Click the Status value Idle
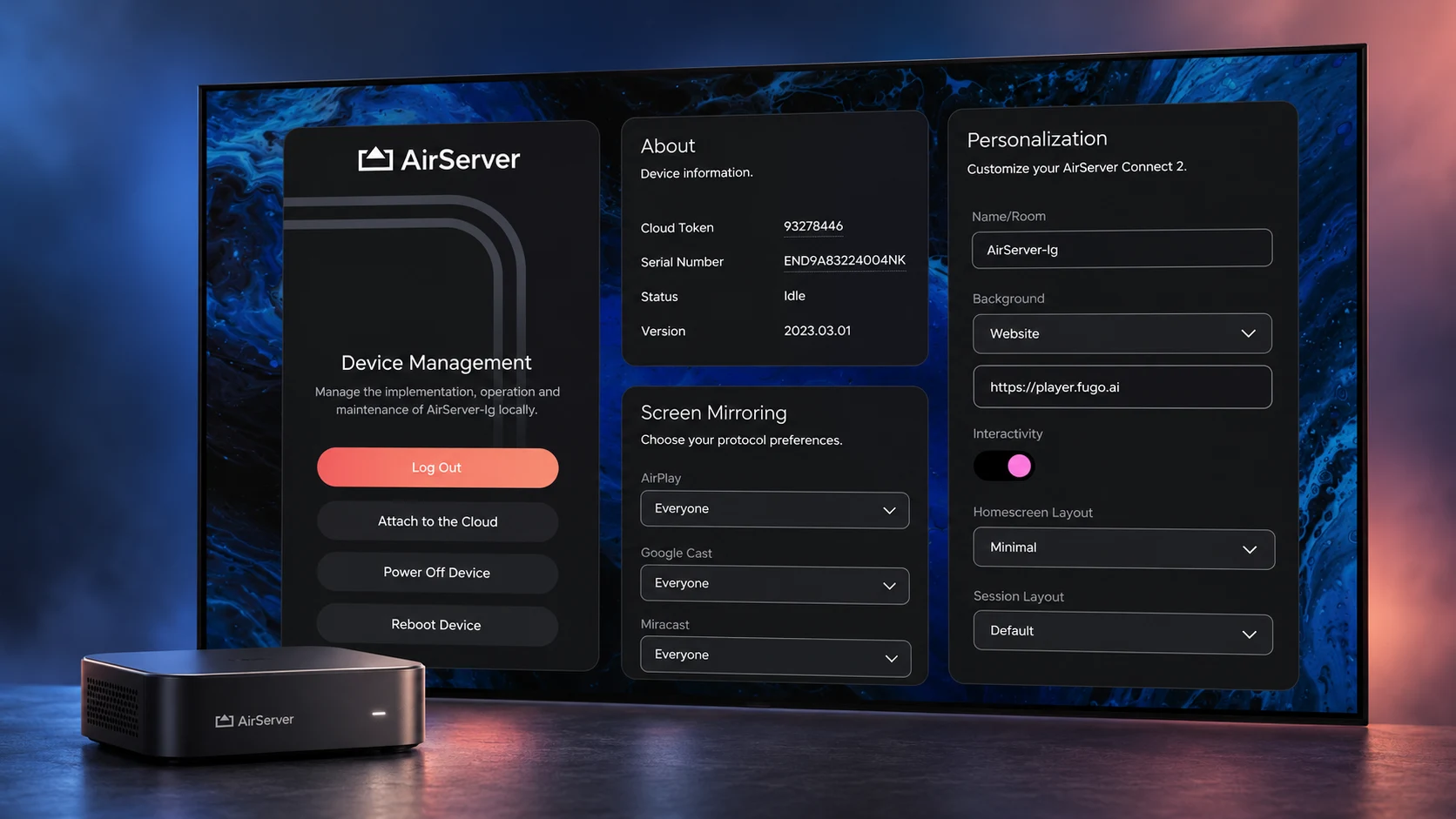The height and width of the screenshot is (819, 1456). [x=794, y=296]
